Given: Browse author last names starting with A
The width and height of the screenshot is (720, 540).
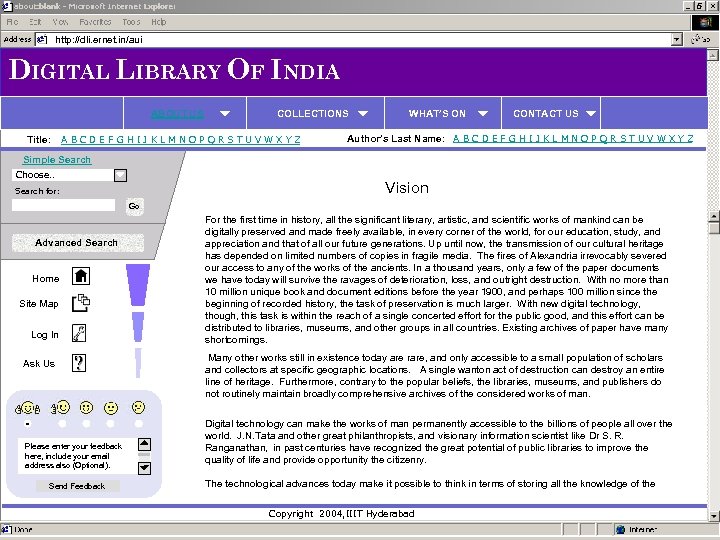Looking at the screenshot, I should click(x=456, y=139).
